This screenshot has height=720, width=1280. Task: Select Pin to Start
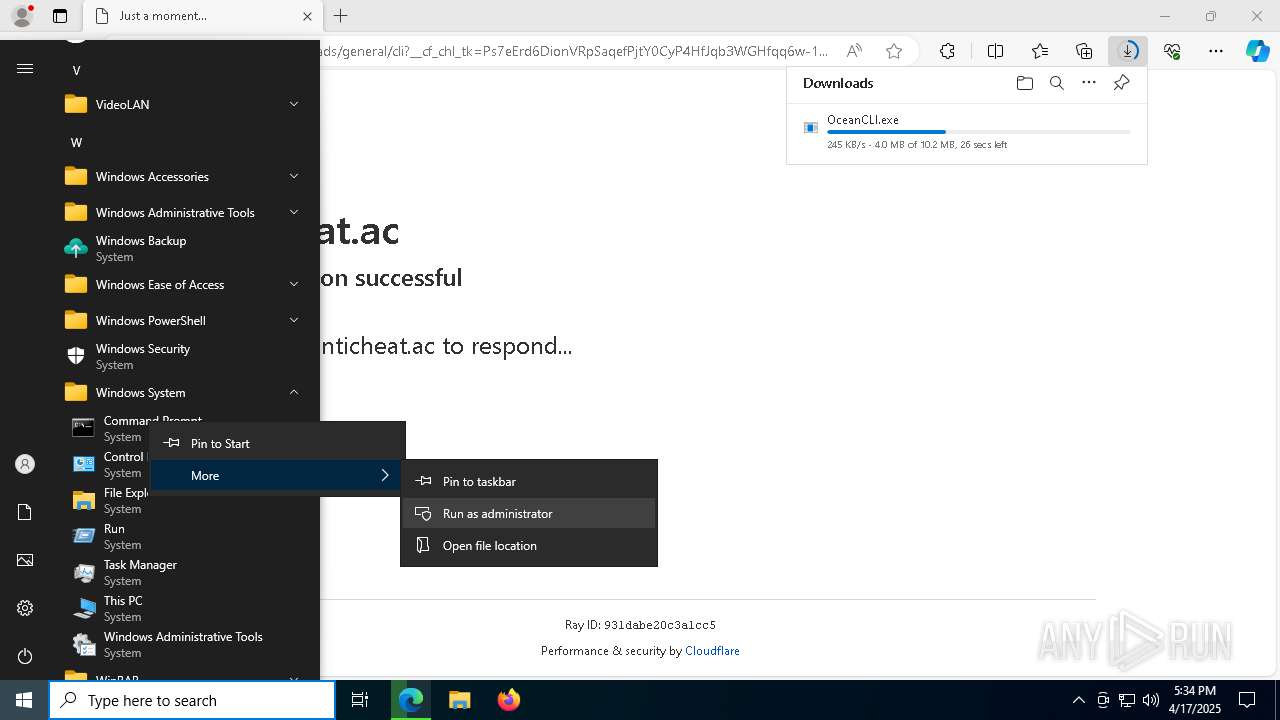click(278, 443)
